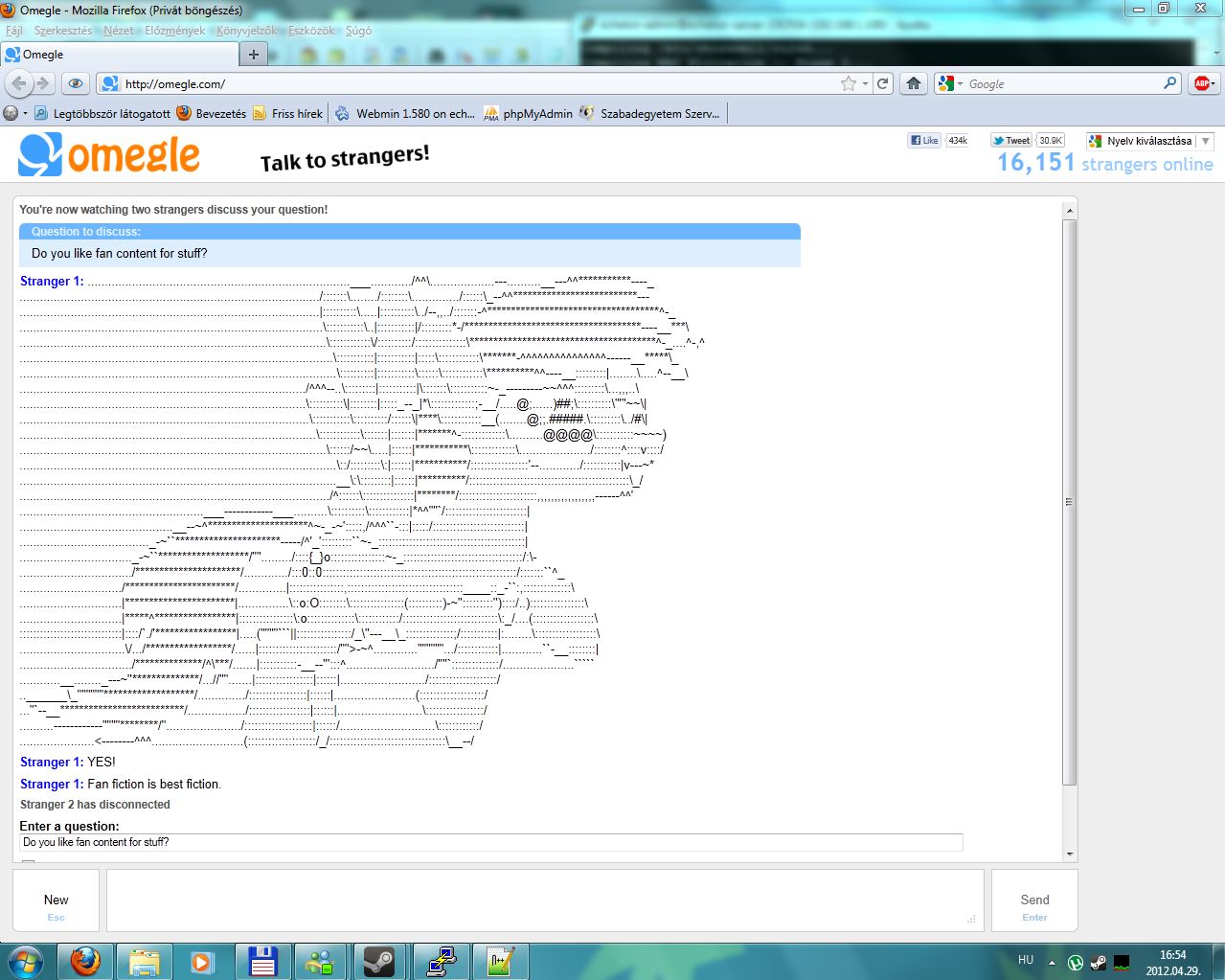Screen dimensions: 1225x980
Task: Open the Windows Start menu
Action: [26, 961]
